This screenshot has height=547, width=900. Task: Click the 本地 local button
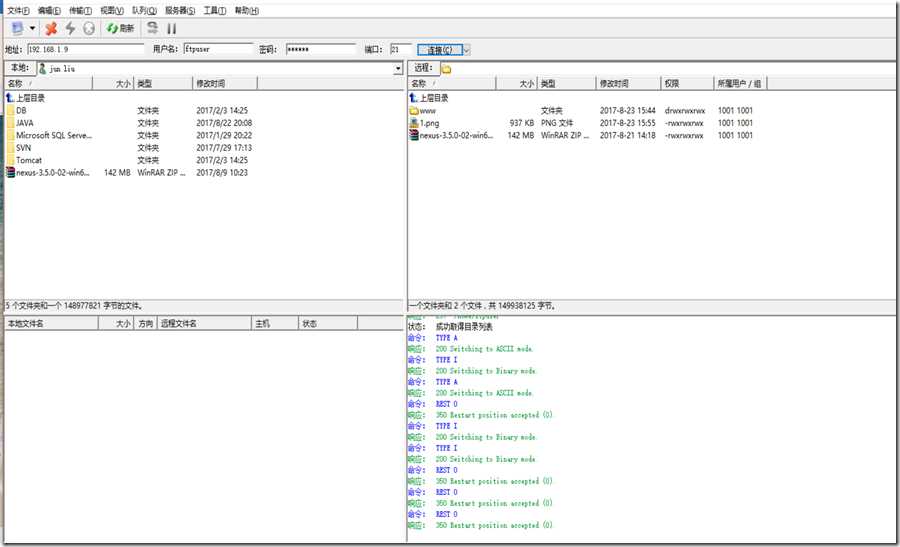click(x=20, y=68)
